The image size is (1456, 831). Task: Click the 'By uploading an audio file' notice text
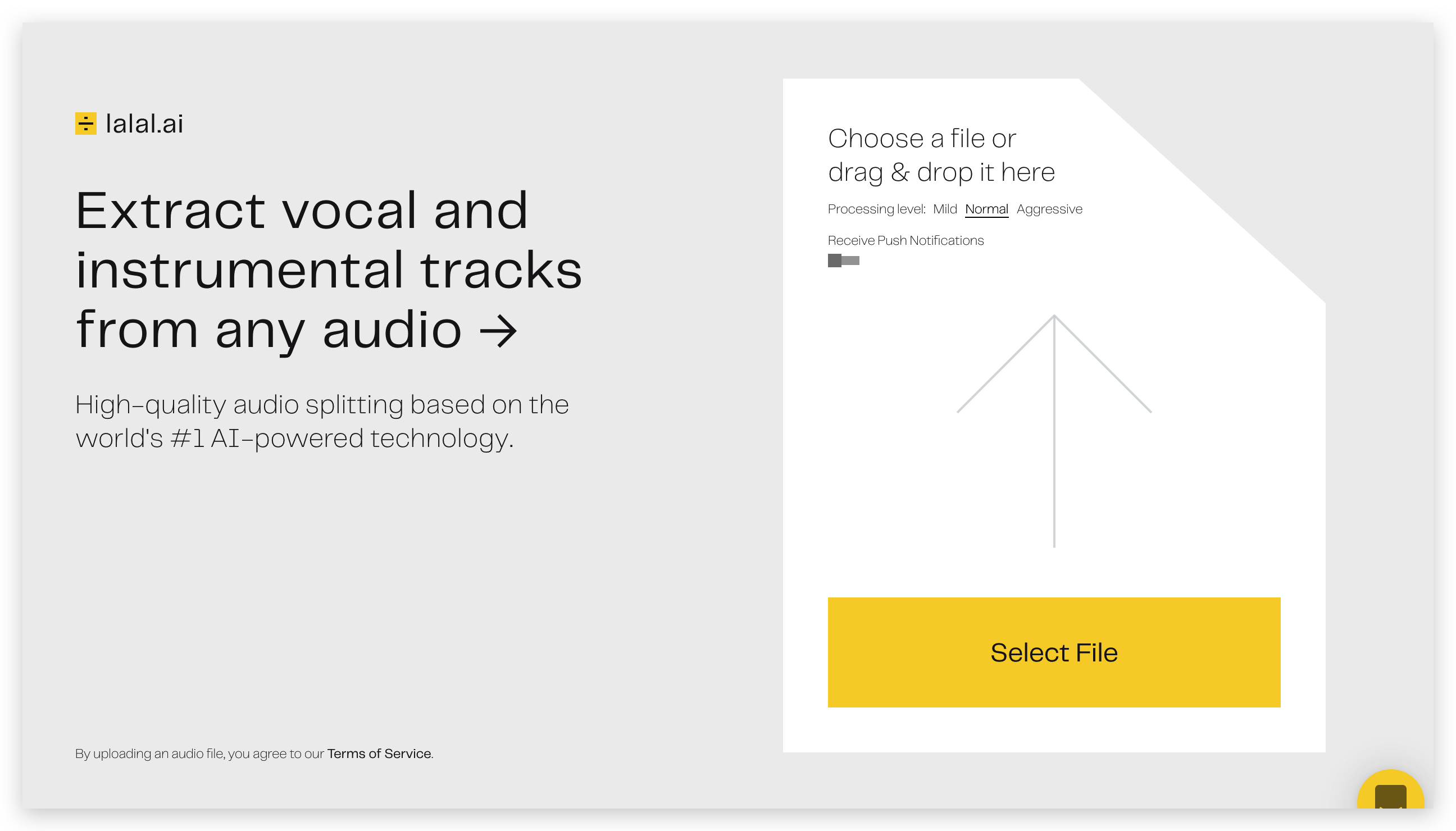(200, 754)
